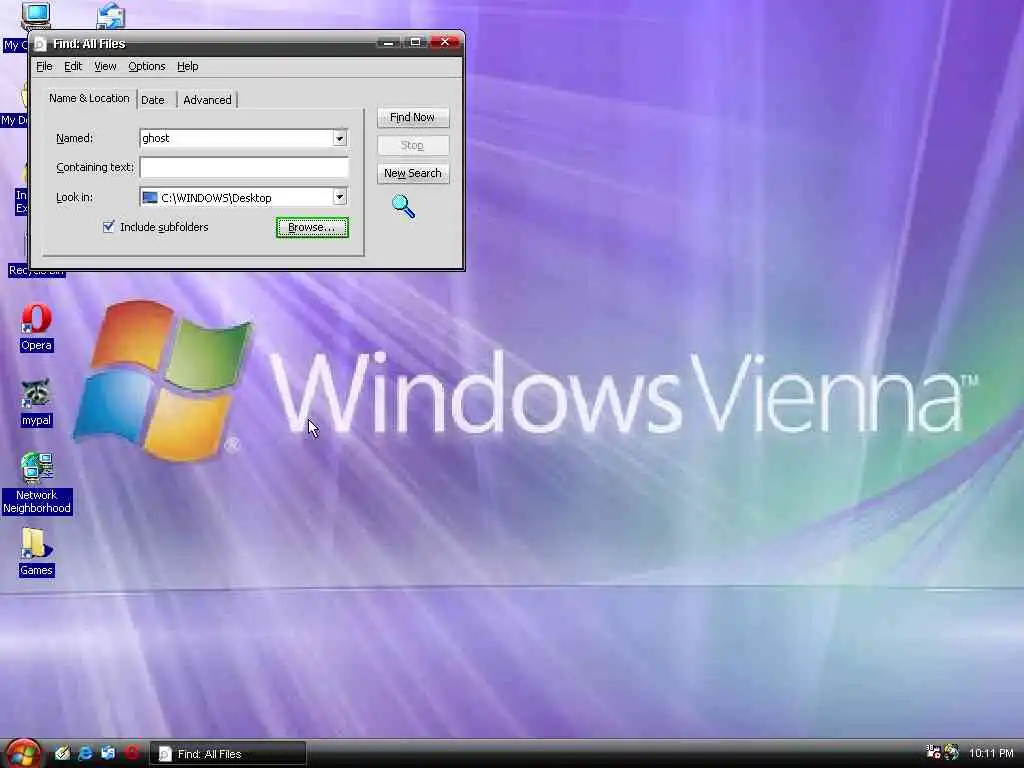This screenshot has height=768, width=1024.
Task: Launch Internet Explorer from the quick launch bar
Action: tap(85, 753)
